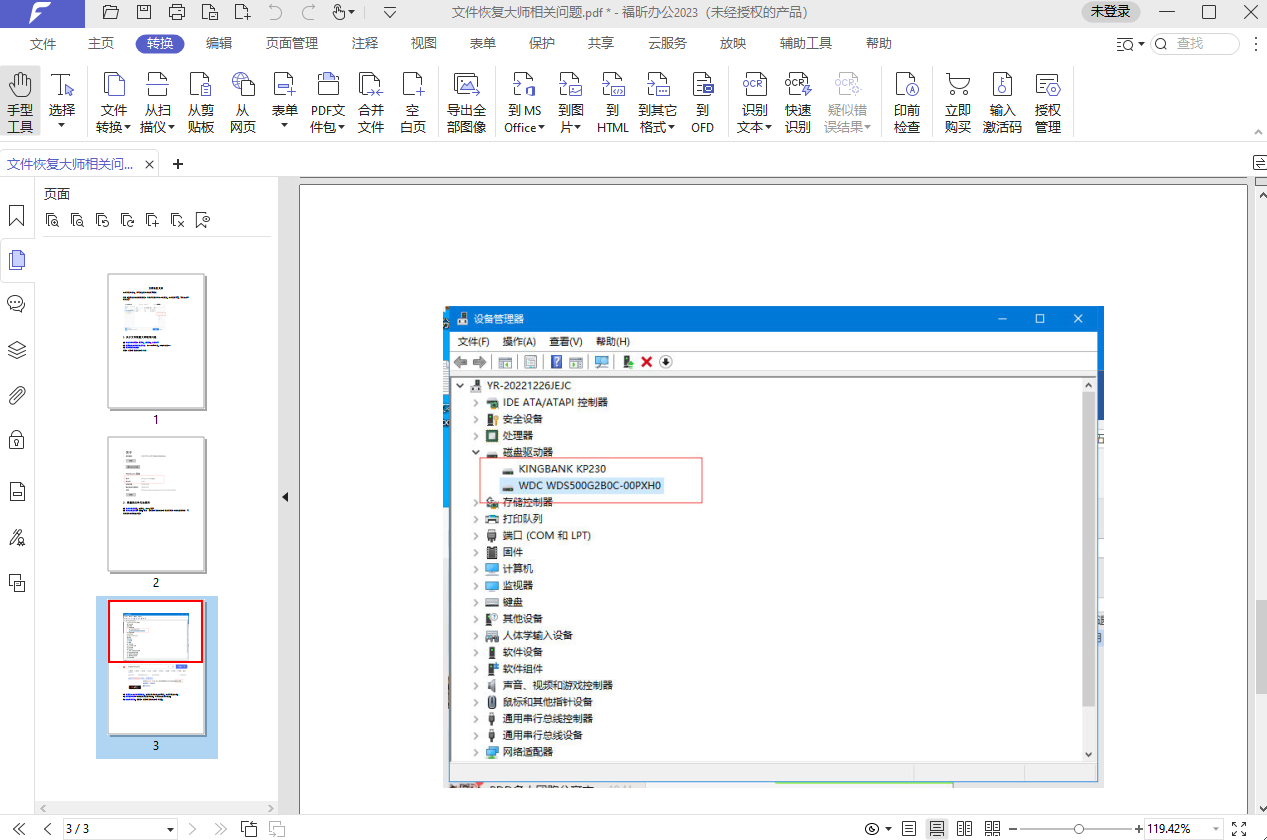Toggle full screen mode in status bar
Screen dimensions: 1267x840
click(1238, 829)
